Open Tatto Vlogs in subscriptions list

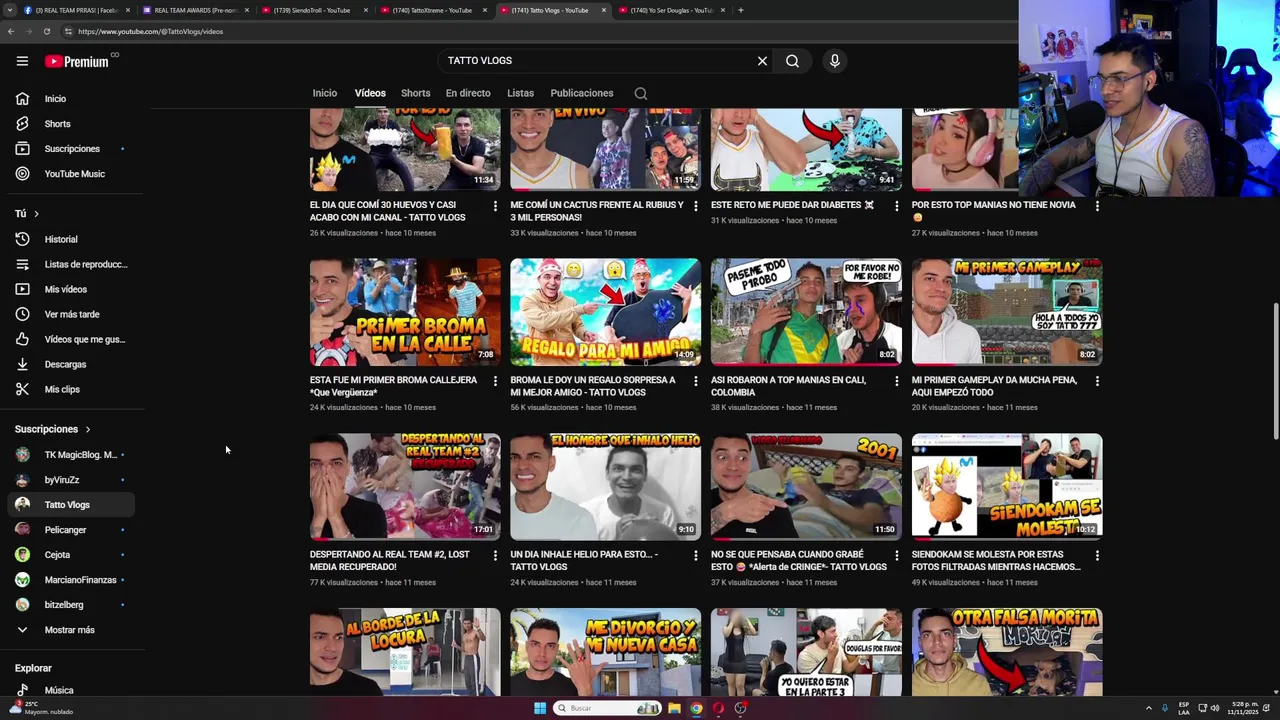[69, 505]
